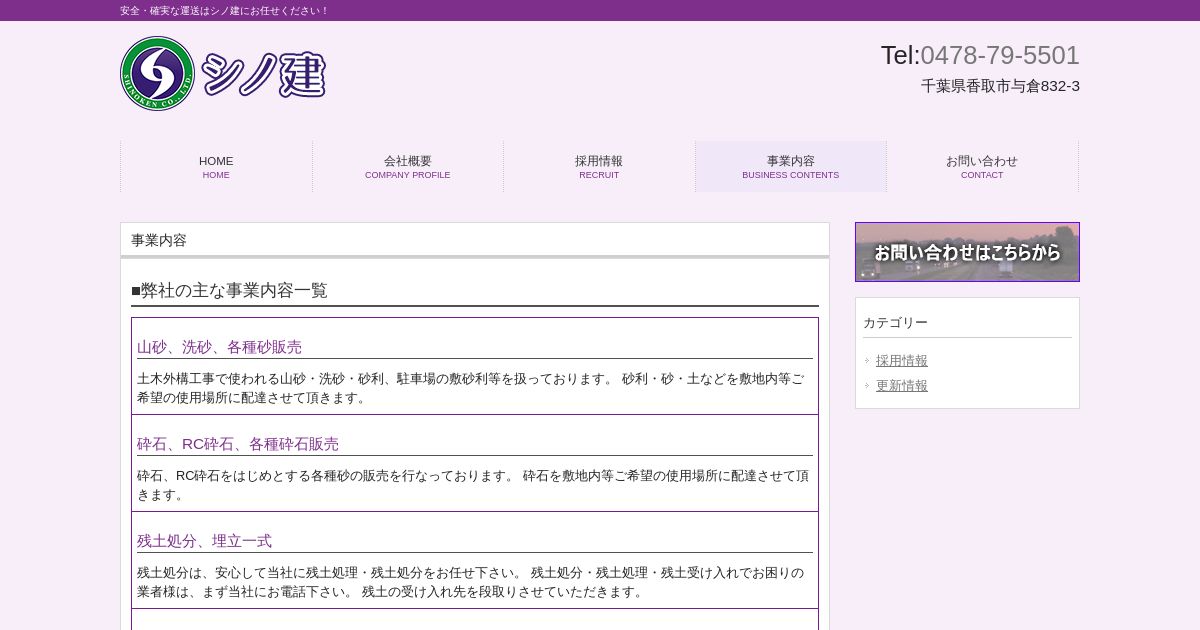Click the address 千葉県香取市与倉832-3
The width and height of the screenshot is (1200, 630).
pos(1000,86)
